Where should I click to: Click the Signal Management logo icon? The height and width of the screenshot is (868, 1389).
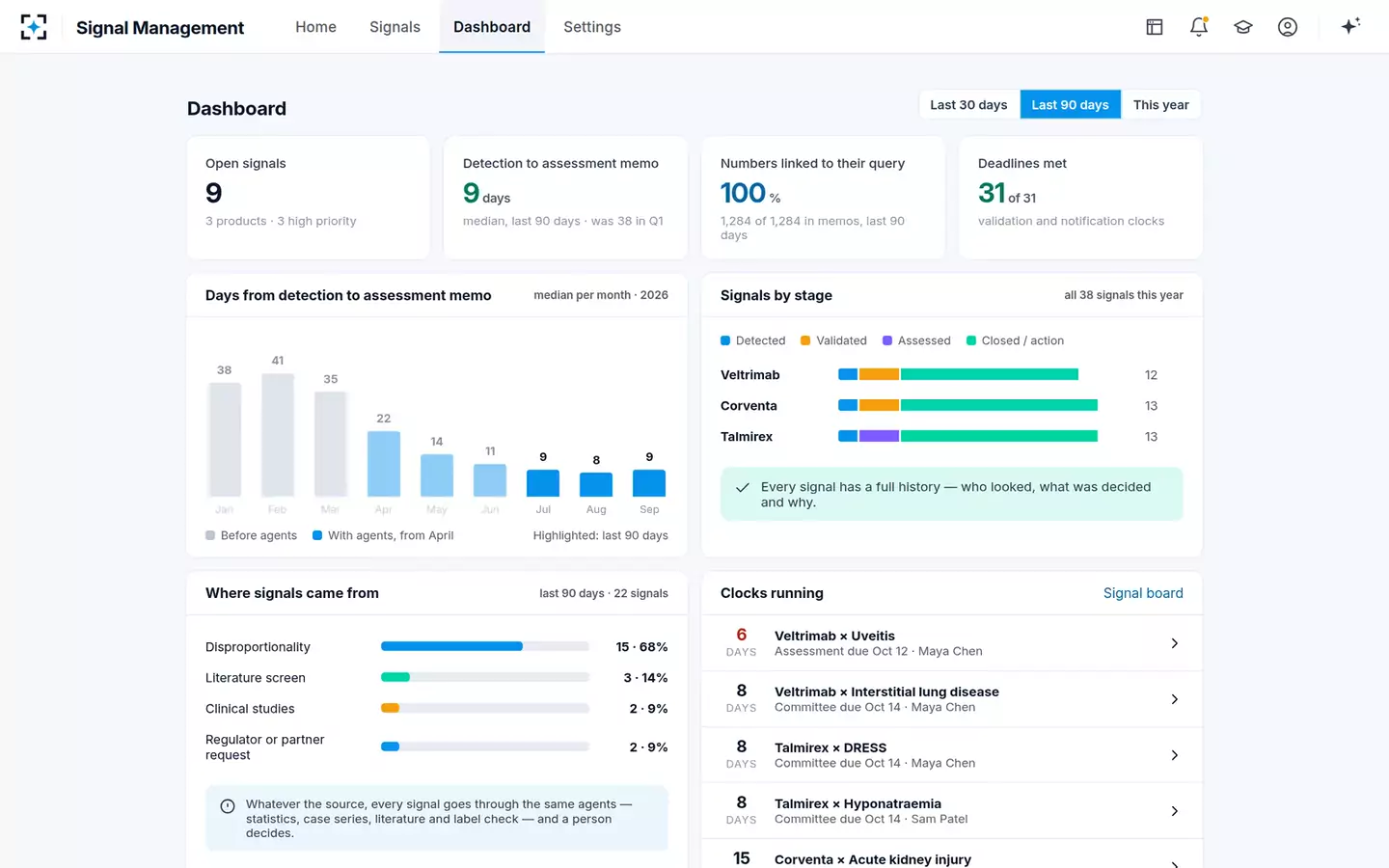(x=34, y=27)
